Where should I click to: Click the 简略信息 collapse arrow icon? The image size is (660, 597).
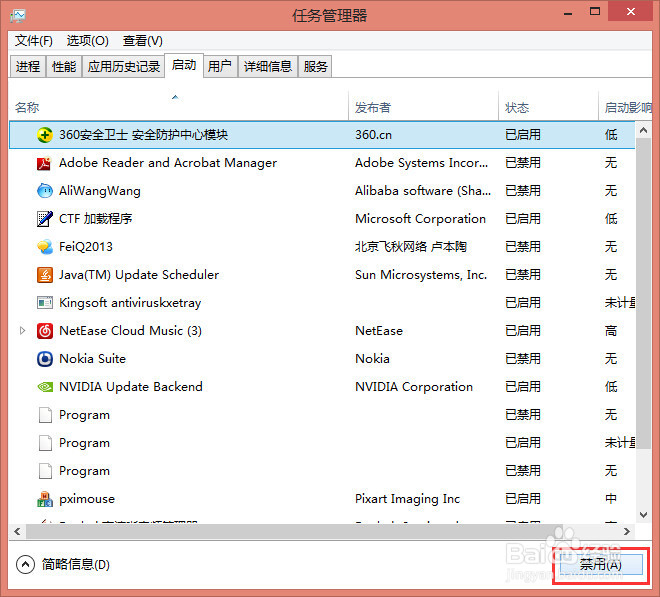[x=25, y=565]
